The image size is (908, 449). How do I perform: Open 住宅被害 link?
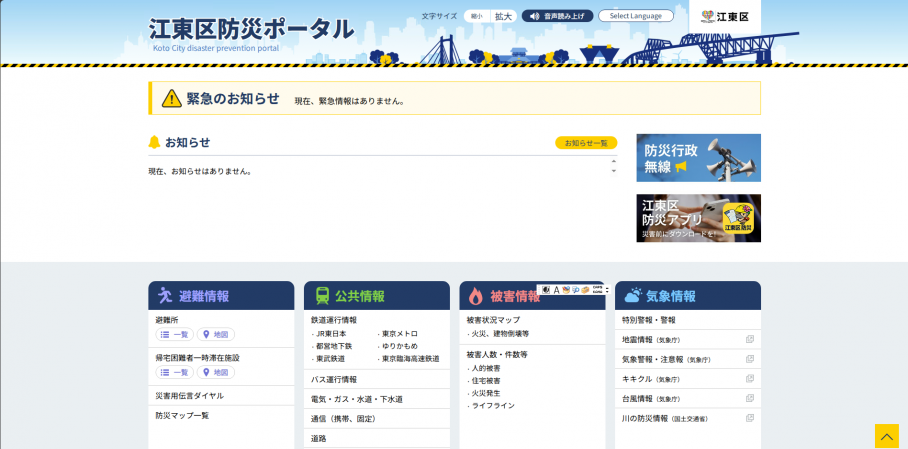pyautogui.click(x=484, y=381)
